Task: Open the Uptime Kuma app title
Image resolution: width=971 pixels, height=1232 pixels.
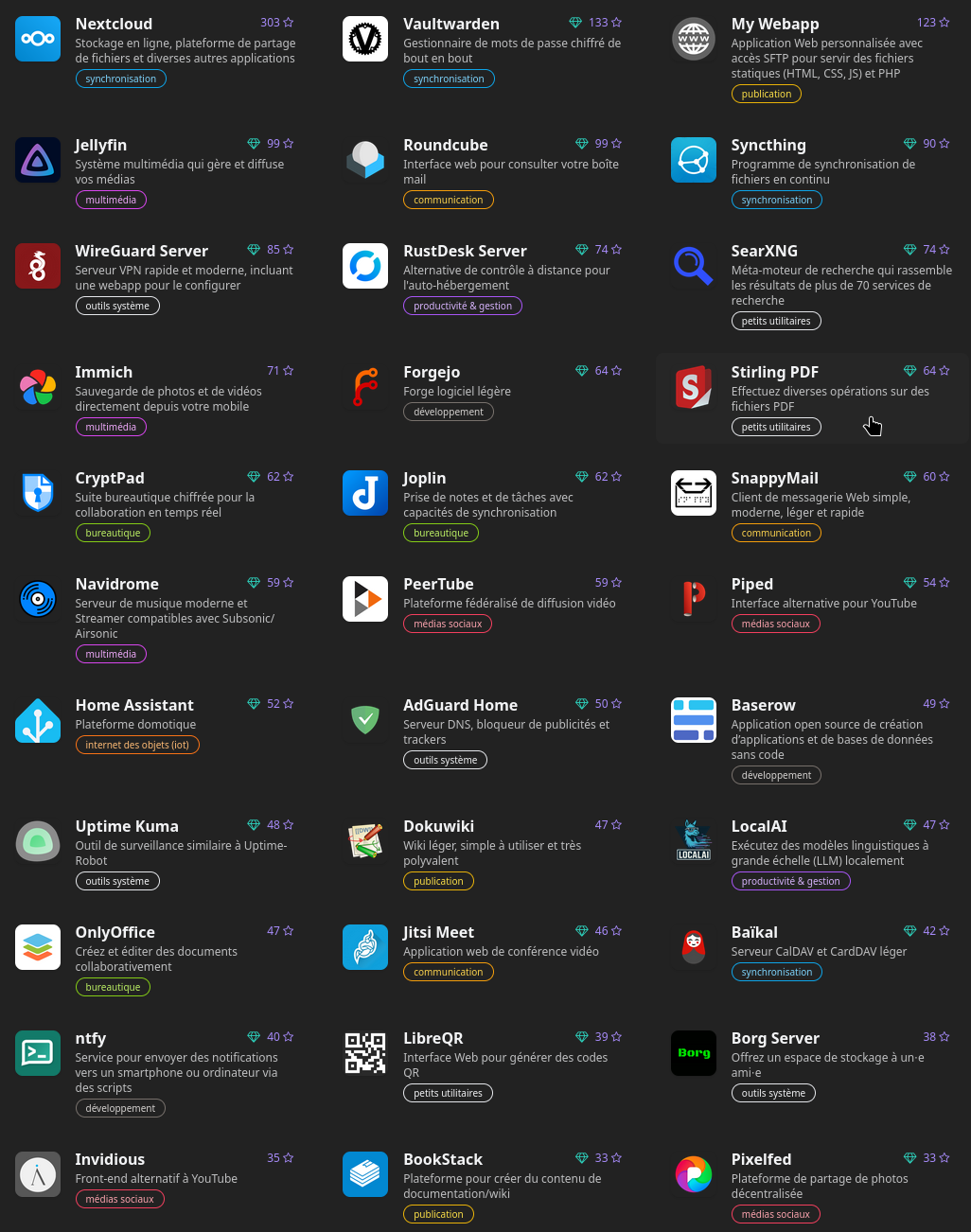Action: [127, 826]
